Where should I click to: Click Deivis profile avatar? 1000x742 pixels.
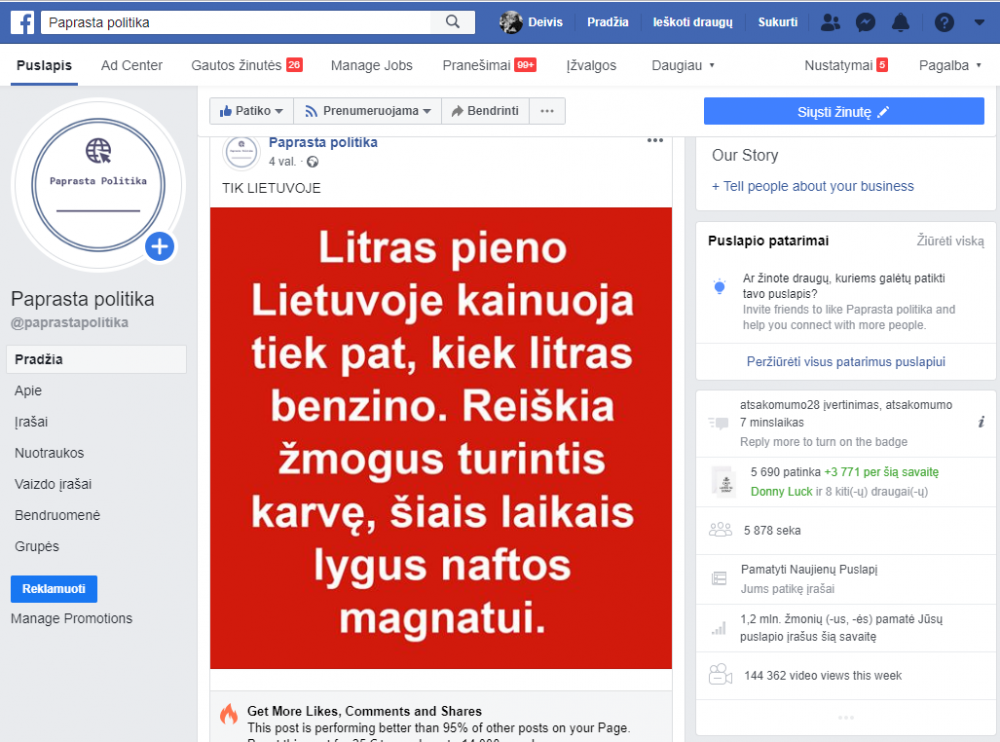(x=510, y=22)
